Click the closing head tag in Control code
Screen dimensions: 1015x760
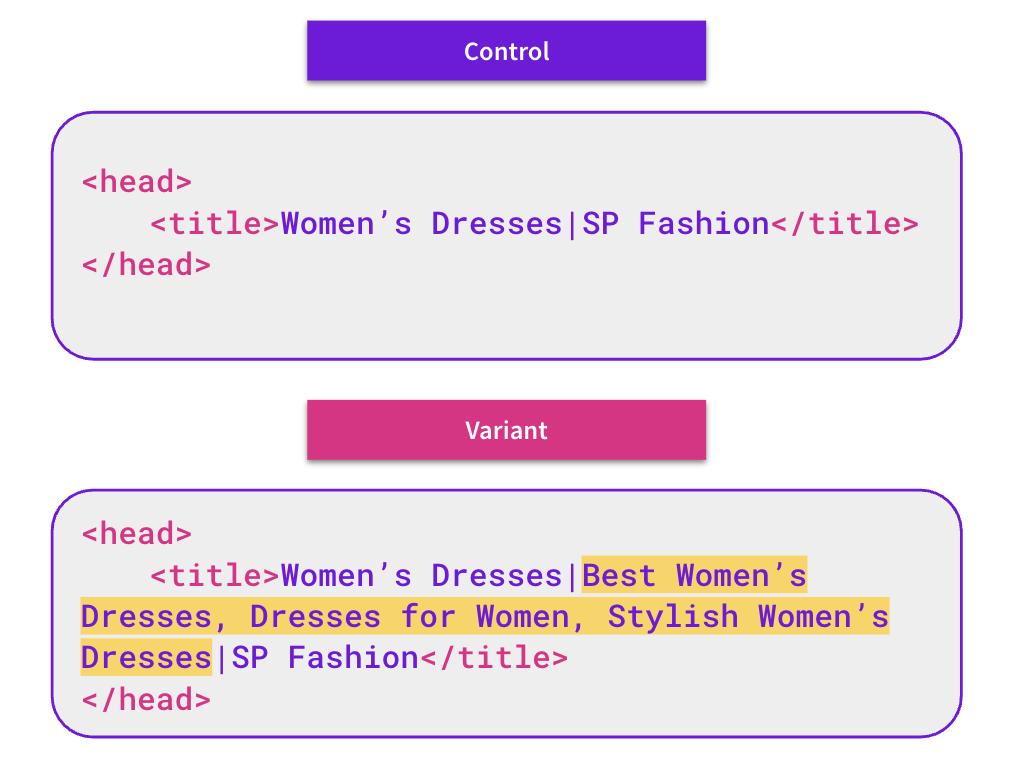[146, 265]
